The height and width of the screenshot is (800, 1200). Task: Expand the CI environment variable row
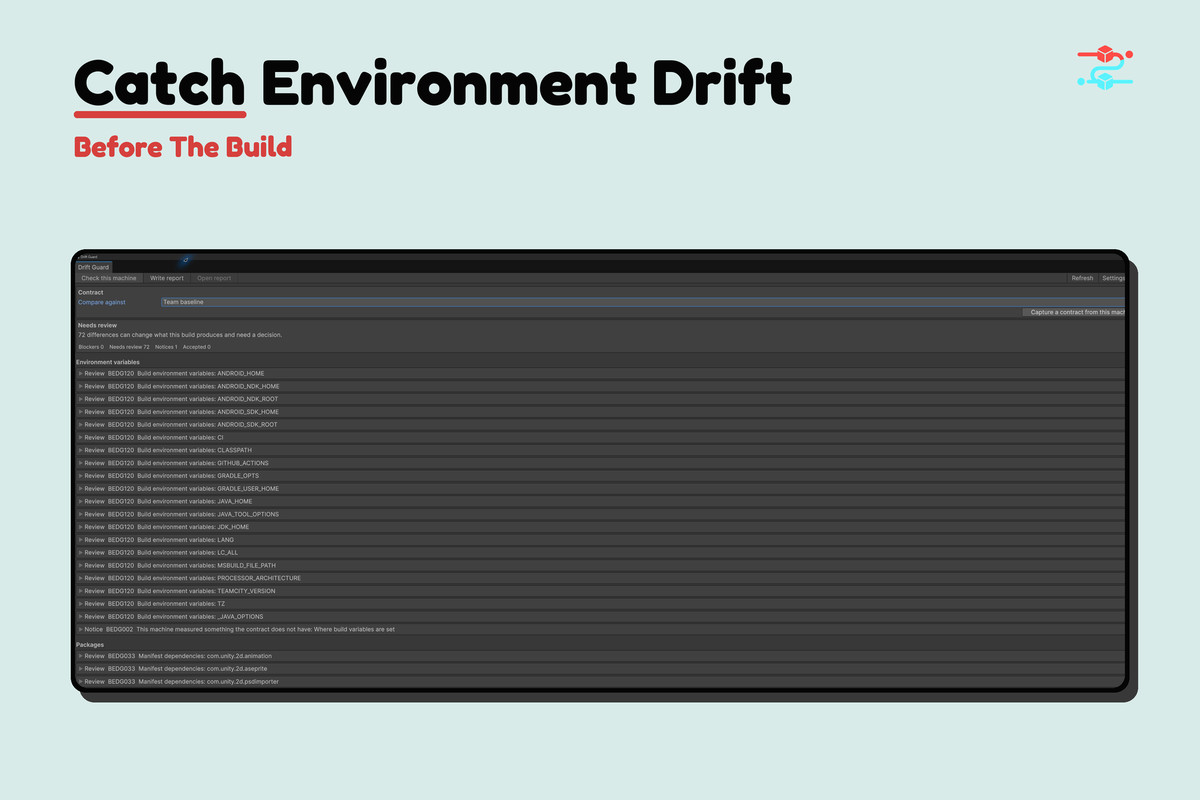[601, 437]
